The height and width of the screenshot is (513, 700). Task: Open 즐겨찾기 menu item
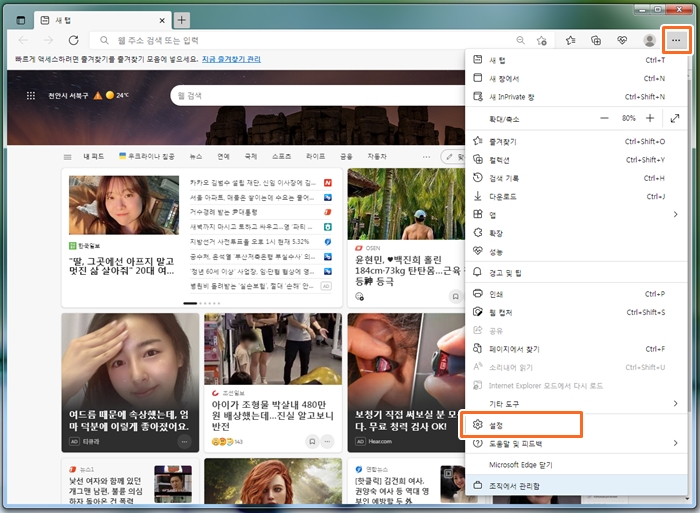tap(576, 142)
